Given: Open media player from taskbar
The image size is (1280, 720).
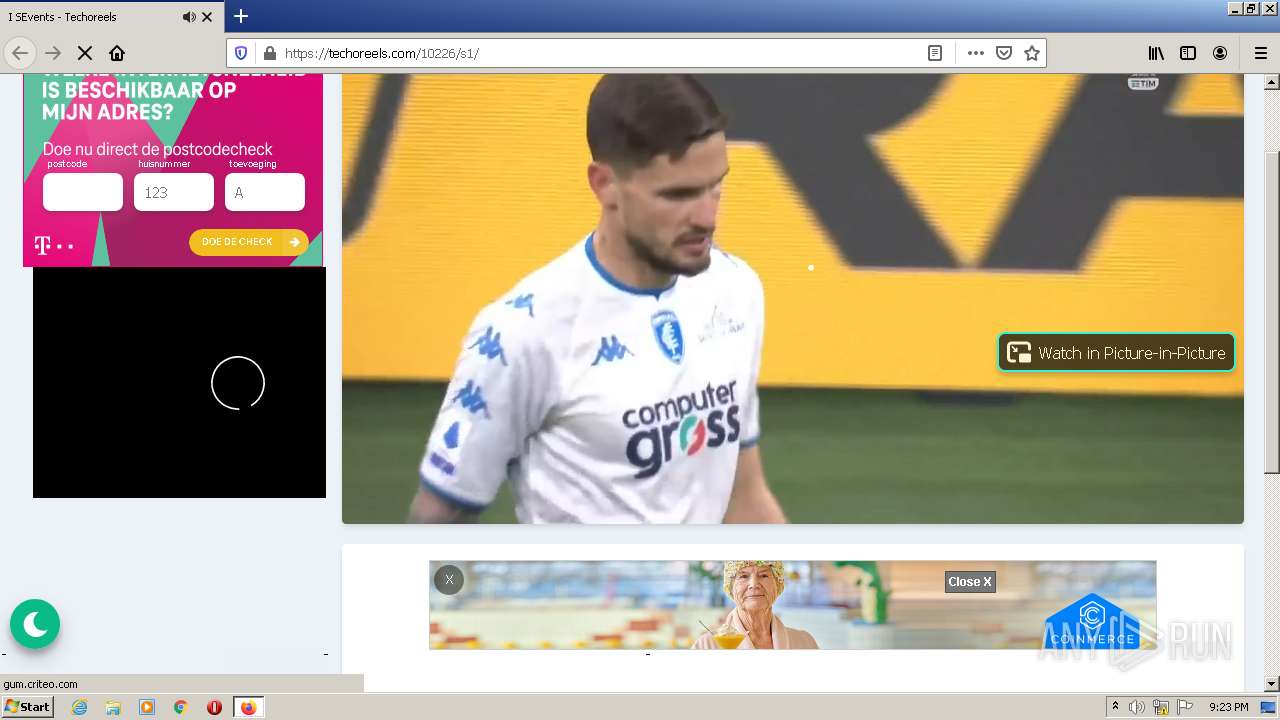Looking at the screenshot, I should coord(147,707).
